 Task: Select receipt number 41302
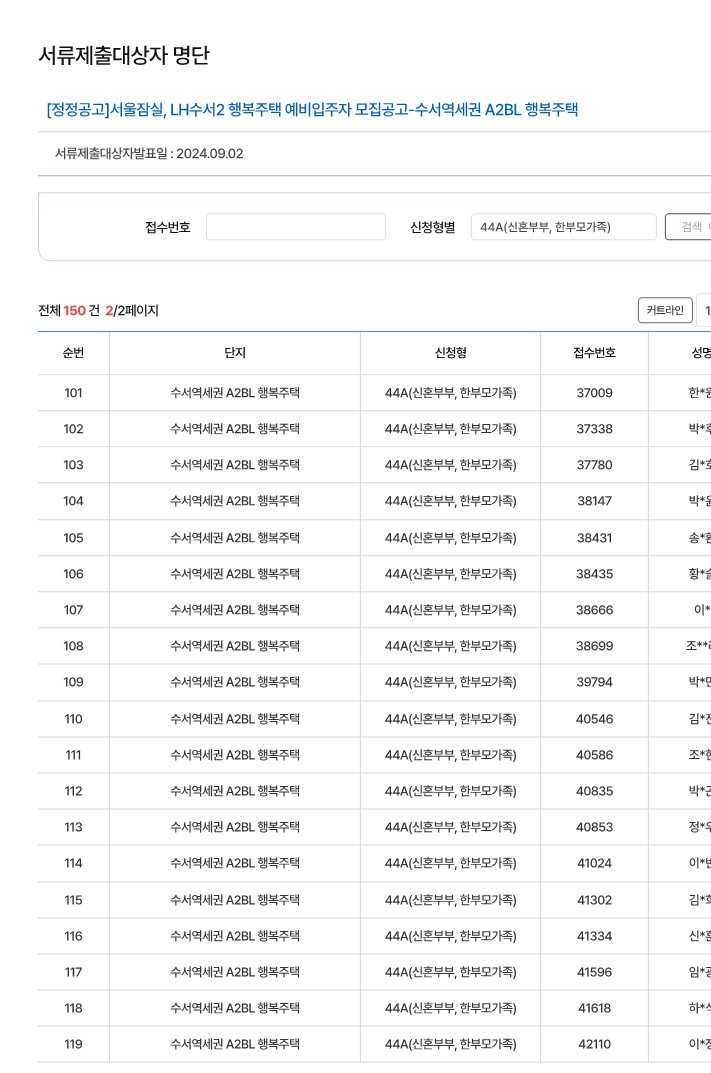pos(594,900)
